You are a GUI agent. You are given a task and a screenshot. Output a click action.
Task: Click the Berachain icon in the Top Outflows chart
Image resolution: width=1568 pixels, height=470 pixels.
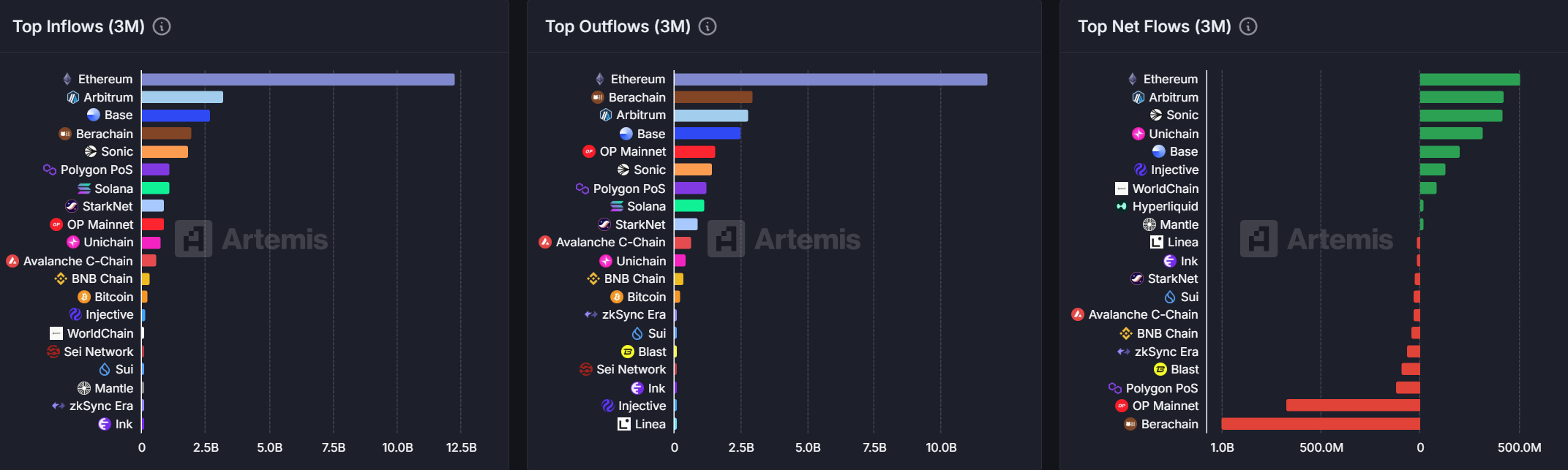pyautogui.click(x=598, y=97)
